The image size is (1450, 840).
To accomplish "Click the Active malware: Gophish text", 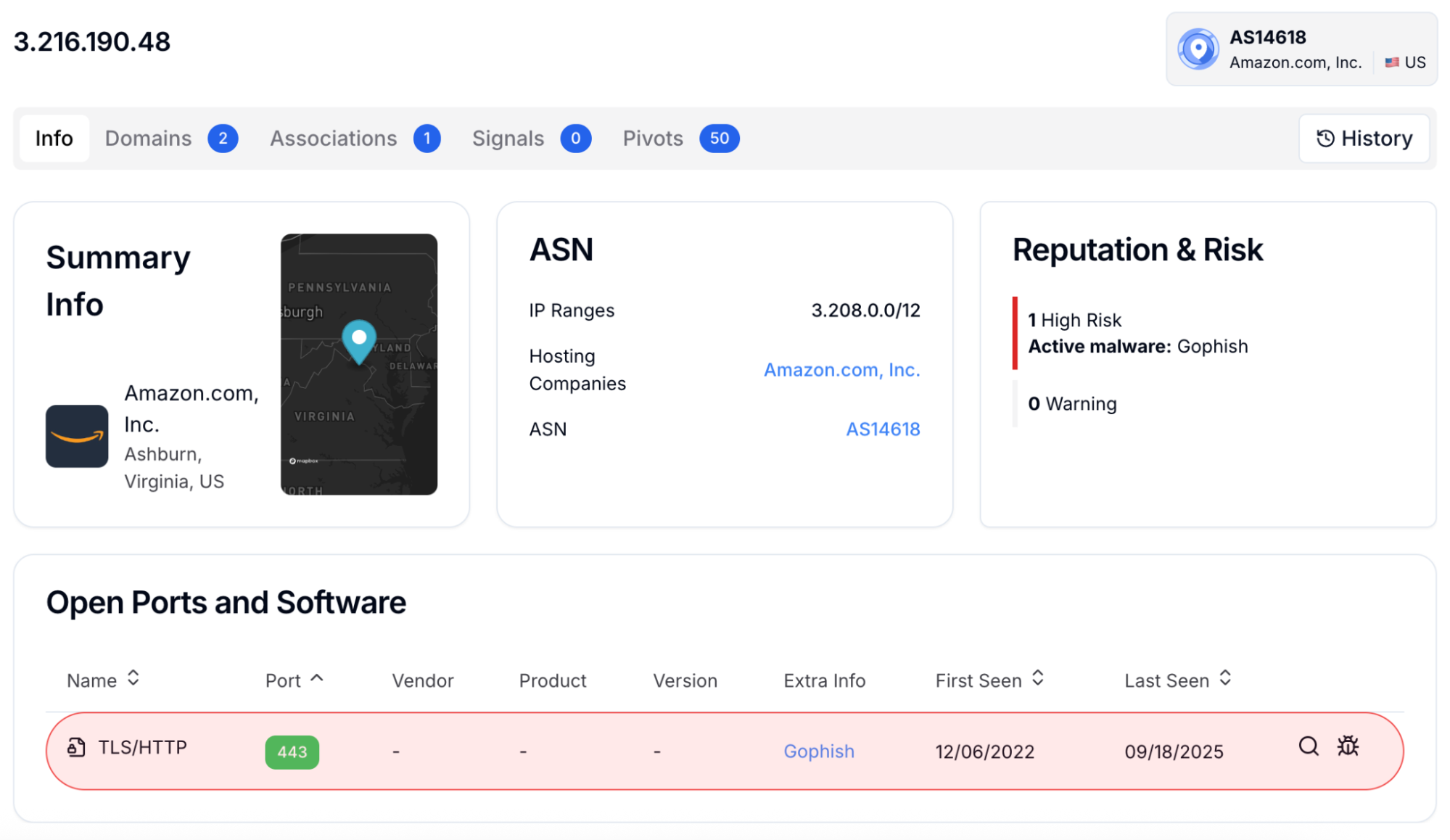I will pos(1138,347).
